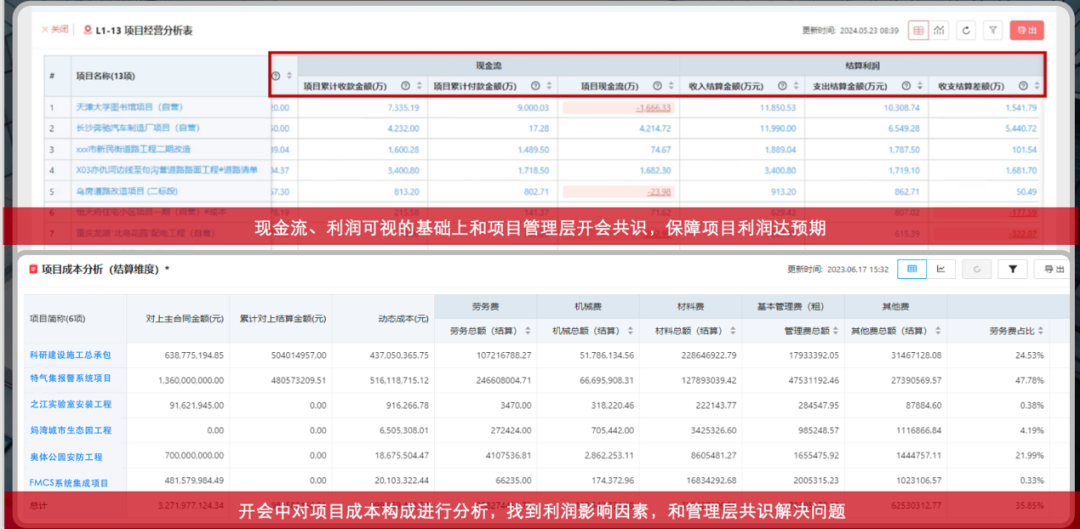The image size is (1080, 529).
Task: Click the 项目名称(13项) column header
Action: (105, 75)
